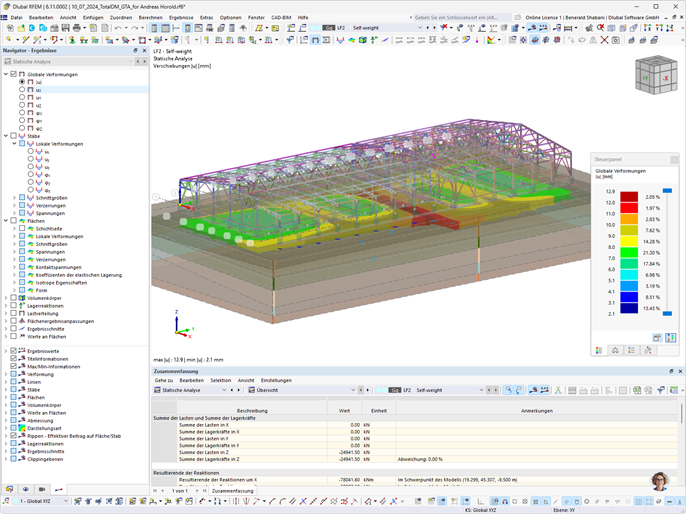Open the Gehe zu menu in Zusammenfassung
The height and width of the screenshot is (514, 686).
(x=164, y=381)
